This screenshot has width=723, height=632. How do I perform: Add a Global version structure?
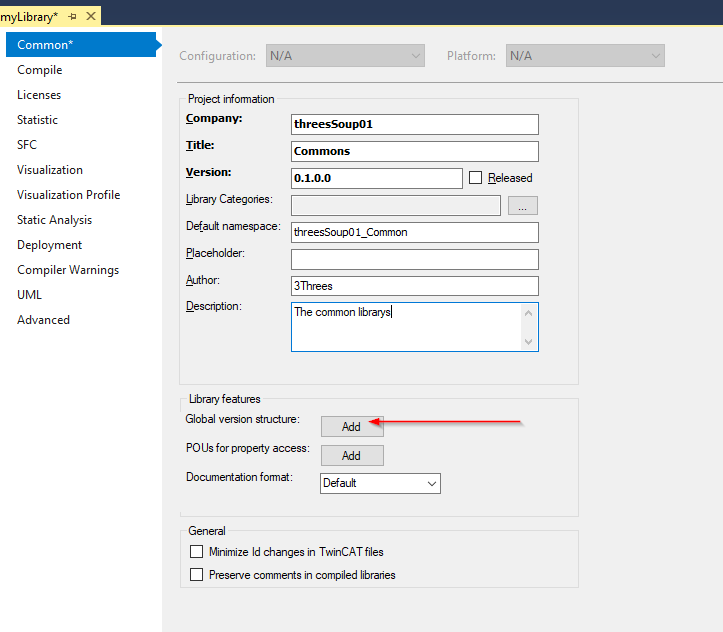(352, 427)
